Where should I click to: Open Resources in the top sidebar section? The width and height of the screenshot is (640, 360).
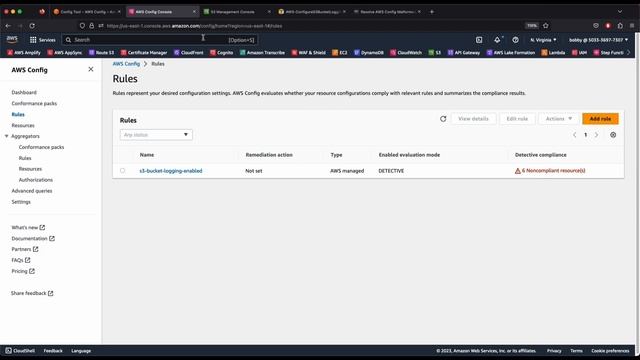[23, 126]
